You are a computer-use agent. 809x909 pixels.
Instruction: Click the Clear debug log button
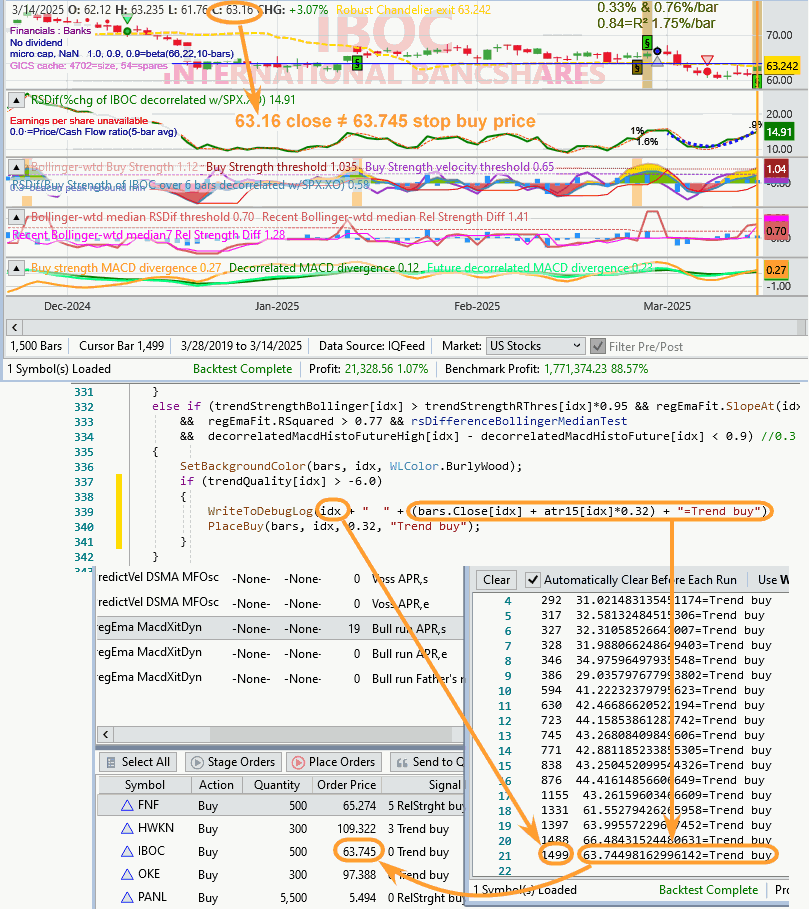coord(496,580)
